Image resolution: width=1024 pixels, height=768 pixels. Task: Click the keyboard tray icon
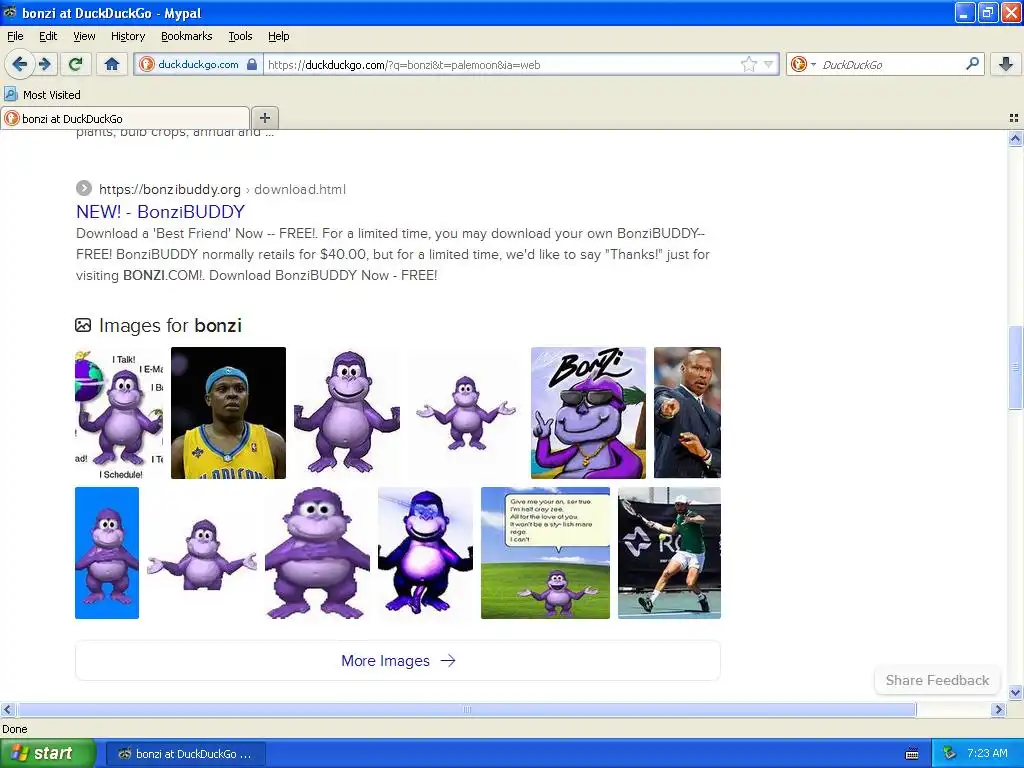[912, 754]
